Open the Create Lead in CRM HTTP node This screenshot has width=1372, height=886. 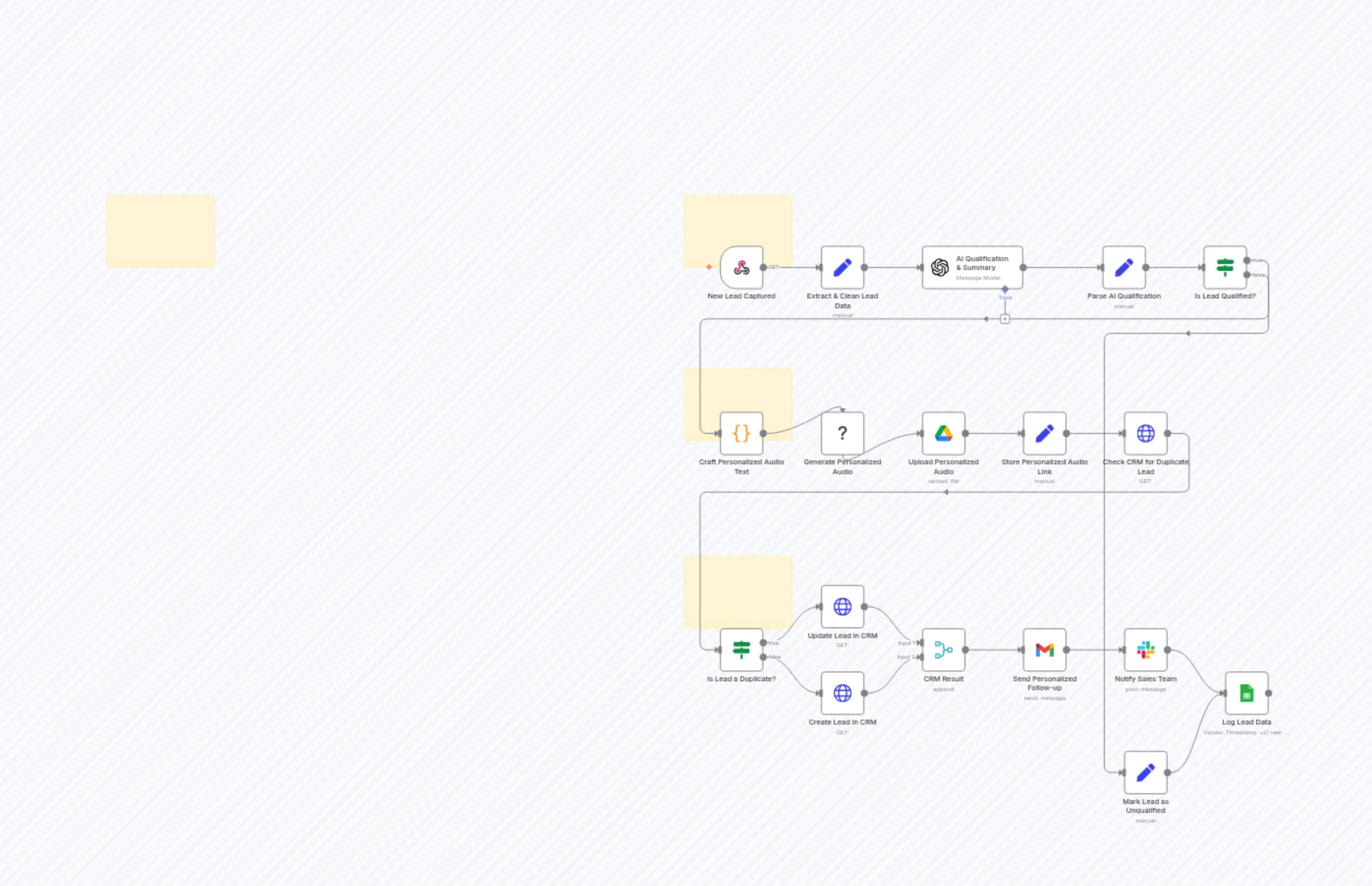tap(842, 693)
